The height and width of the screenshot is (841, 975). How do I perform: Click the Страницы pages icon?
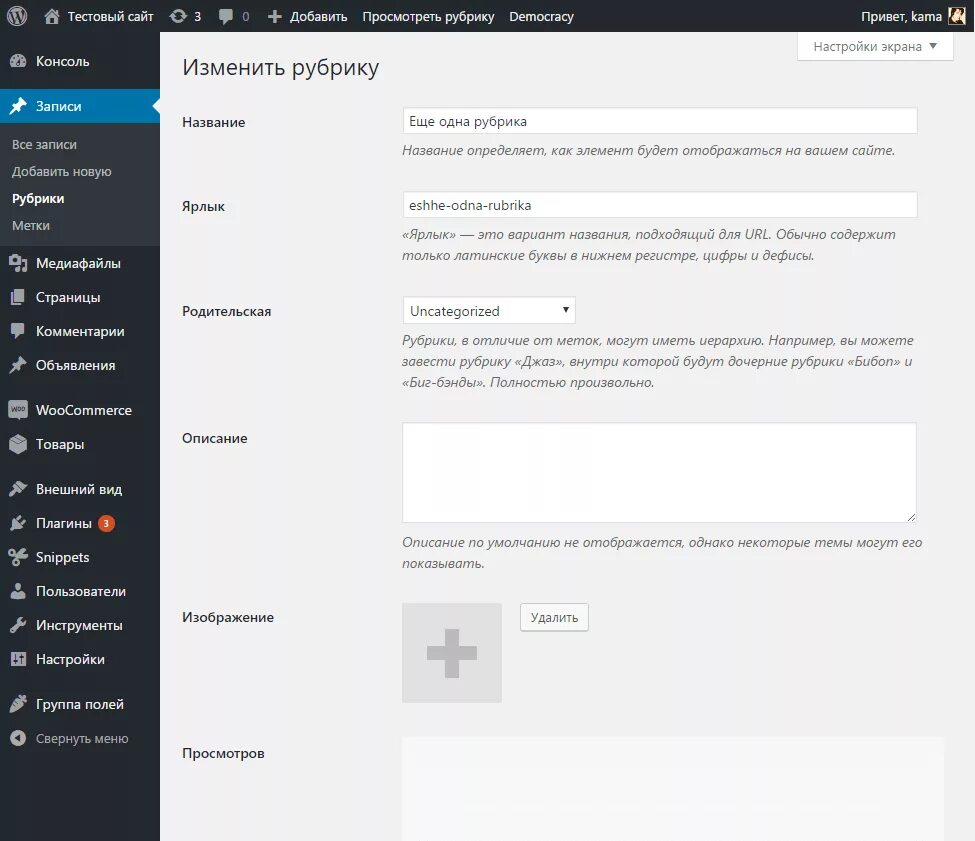(18, 297)
